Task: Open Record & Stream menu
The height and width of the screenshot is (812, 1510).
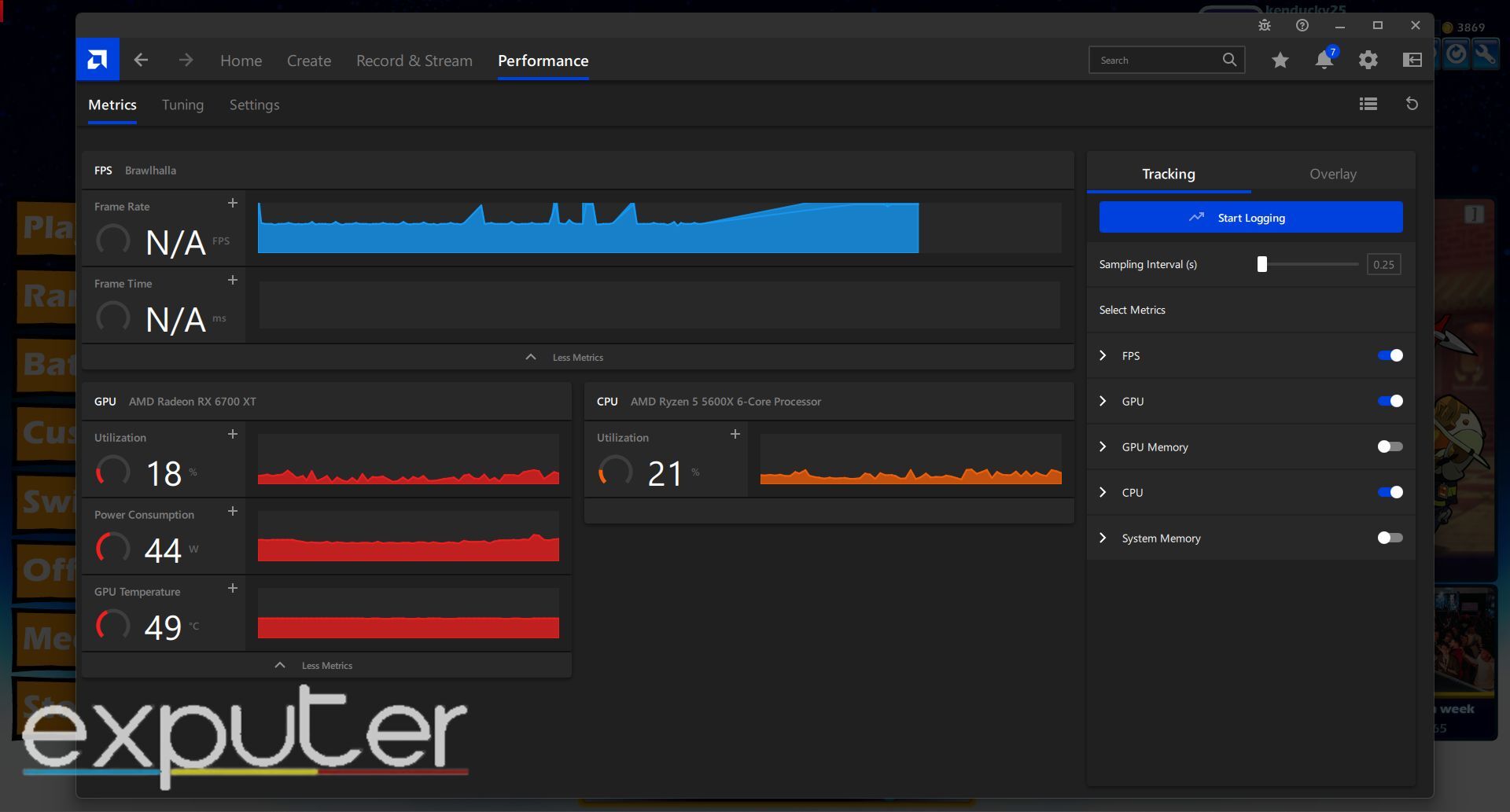Action: pyautogui.click(x=414, y=61)
